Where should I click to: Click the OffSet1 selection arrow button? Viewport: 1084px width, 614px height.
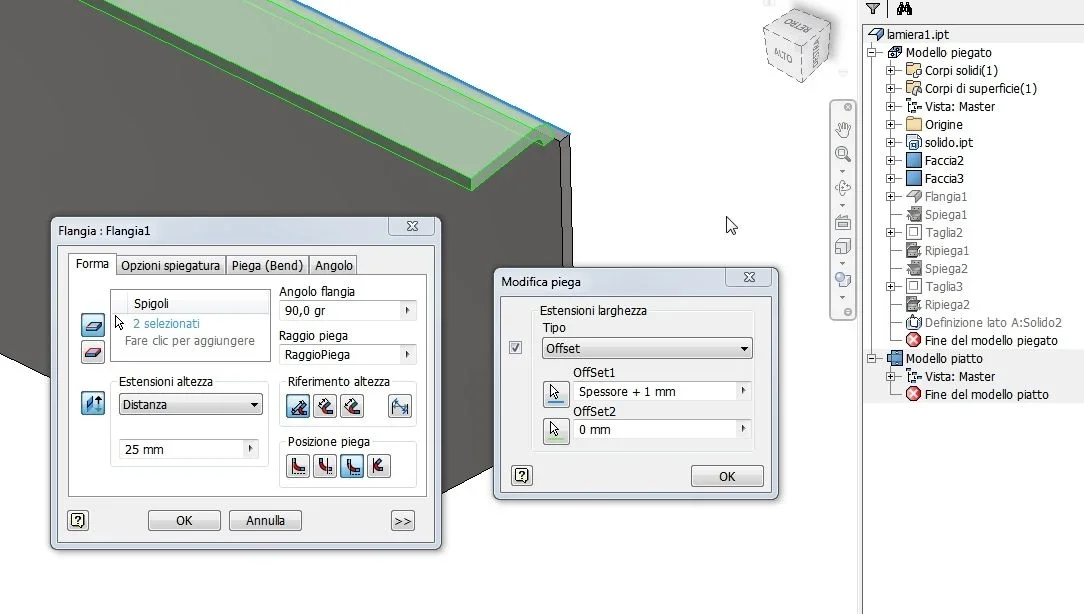(556, 393)
